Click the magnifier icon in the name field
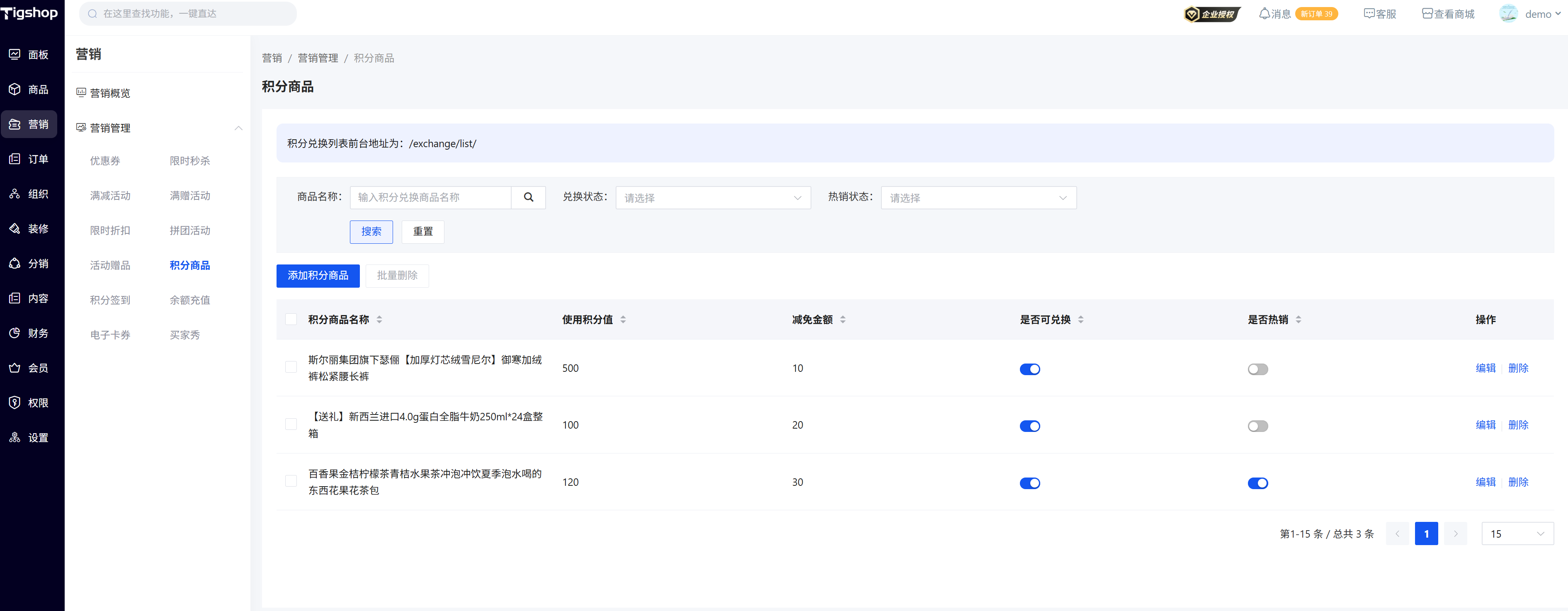The height and width of the screenshot is (611, 1568). pos(528,197)
